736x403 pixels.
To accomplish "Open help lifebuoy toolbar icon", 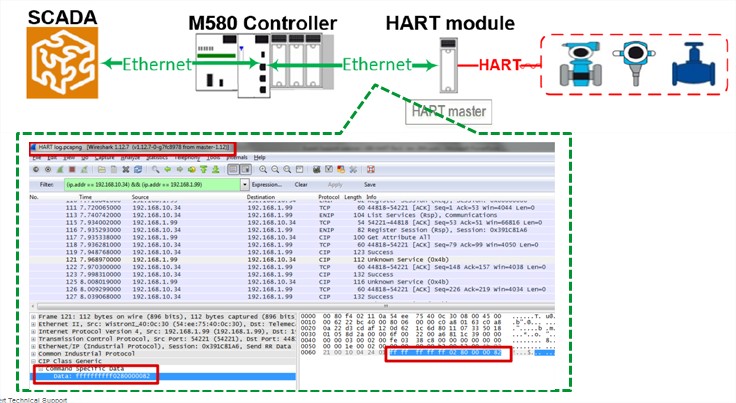I will [371, 169].
